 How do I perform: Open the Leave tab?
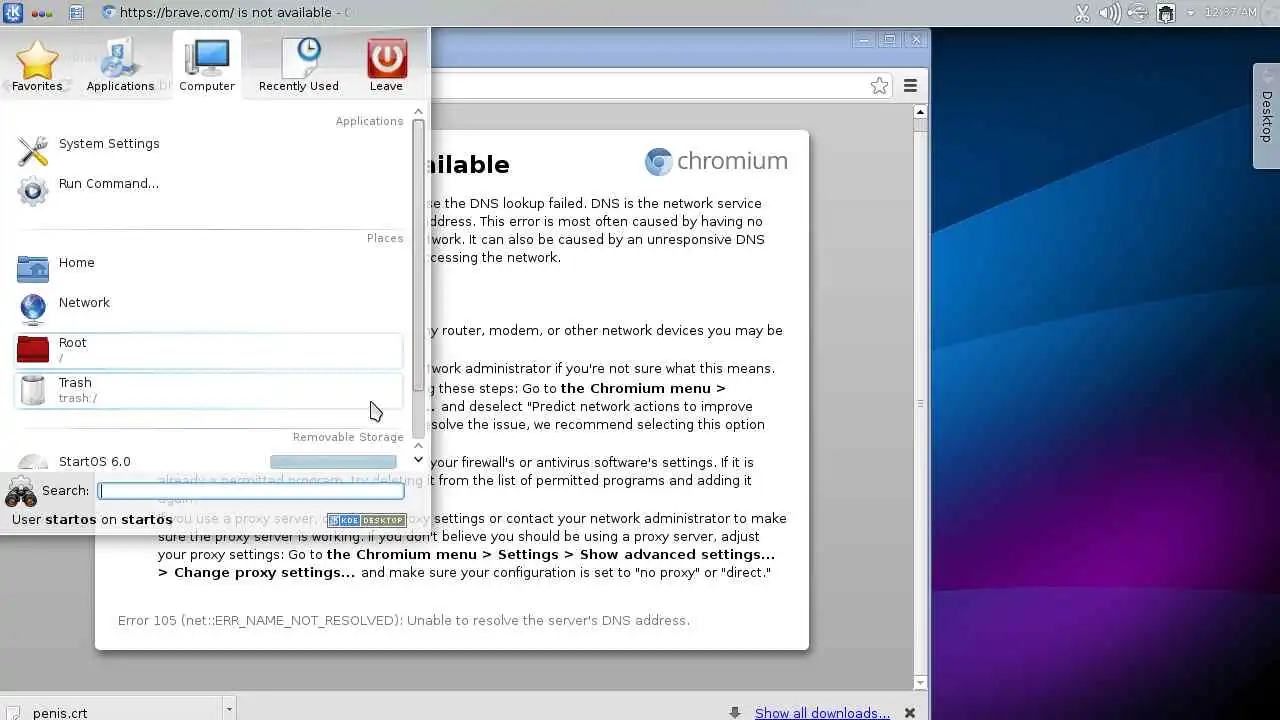(x=386, y=66)
